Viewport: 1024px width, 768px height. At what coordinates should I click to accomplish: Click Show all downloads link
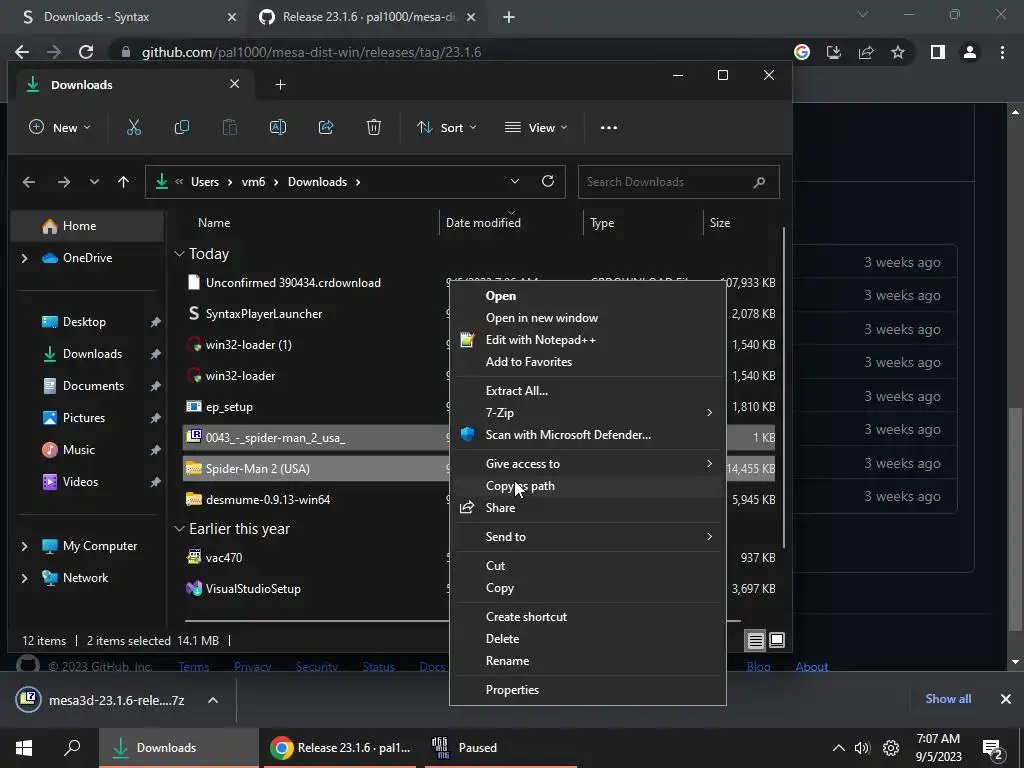[x=948, y=699]
